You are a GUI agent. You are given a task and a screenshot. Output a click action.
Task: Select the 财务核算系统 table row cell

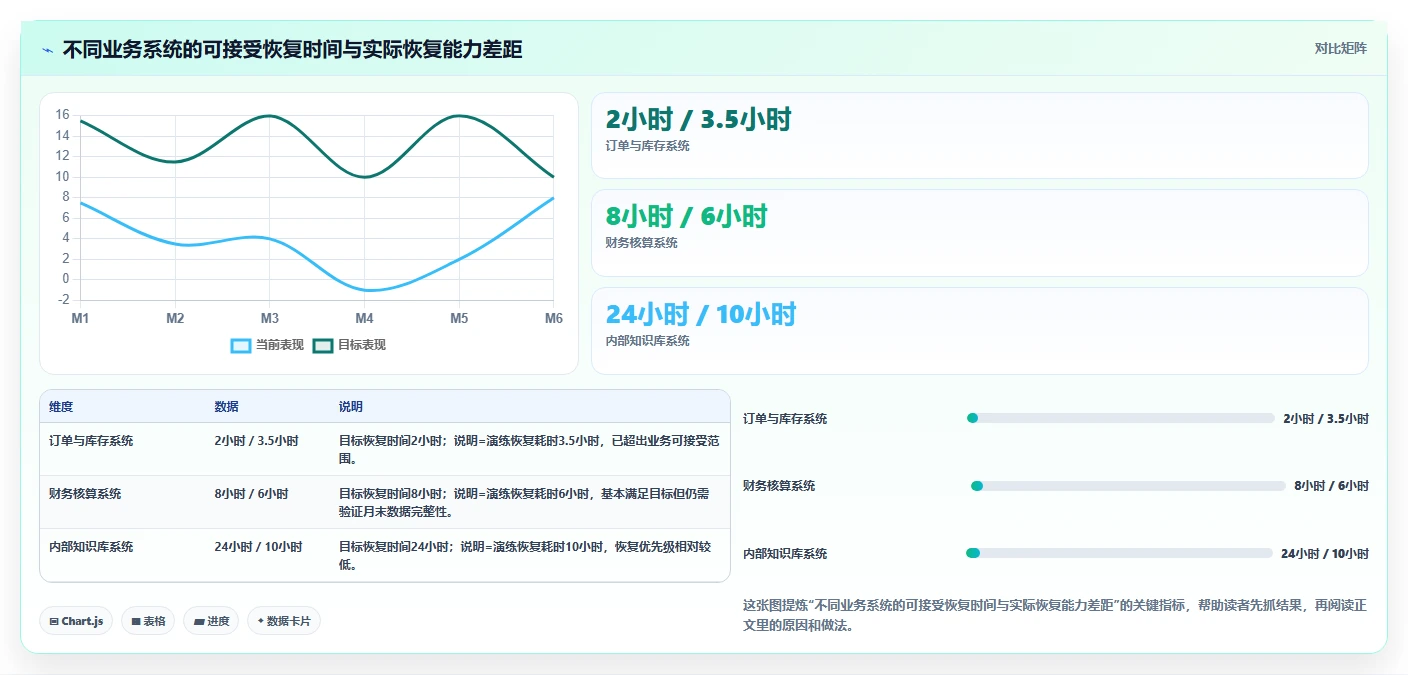coord(122,502)
